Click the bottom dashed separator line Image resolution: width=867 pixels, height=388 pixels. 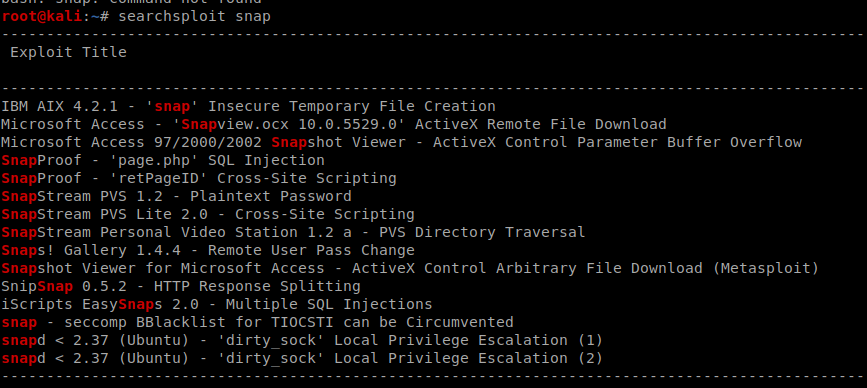point(434,376)
